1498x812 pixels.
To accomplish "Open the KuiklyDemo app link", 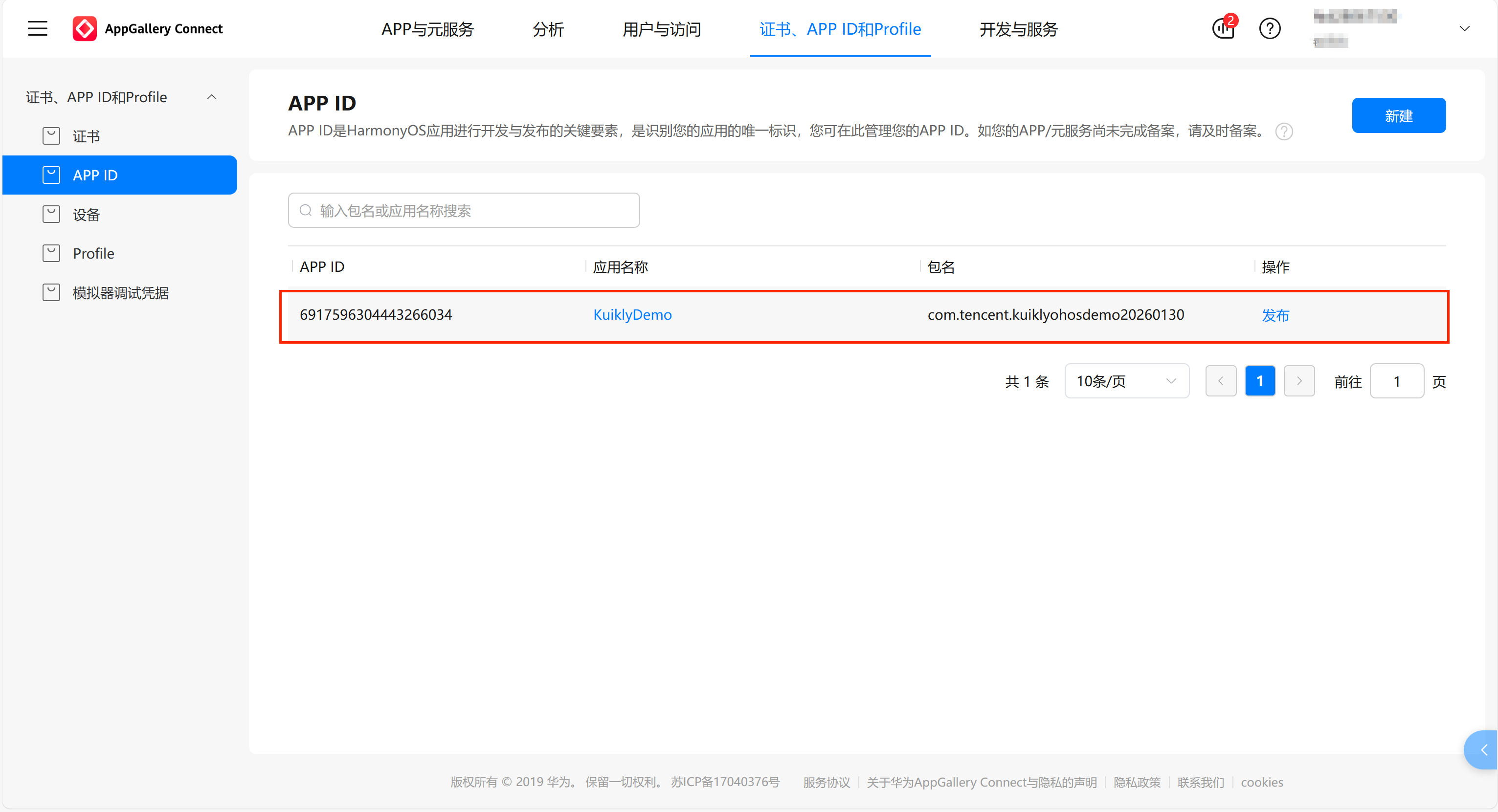I will 632,314.
